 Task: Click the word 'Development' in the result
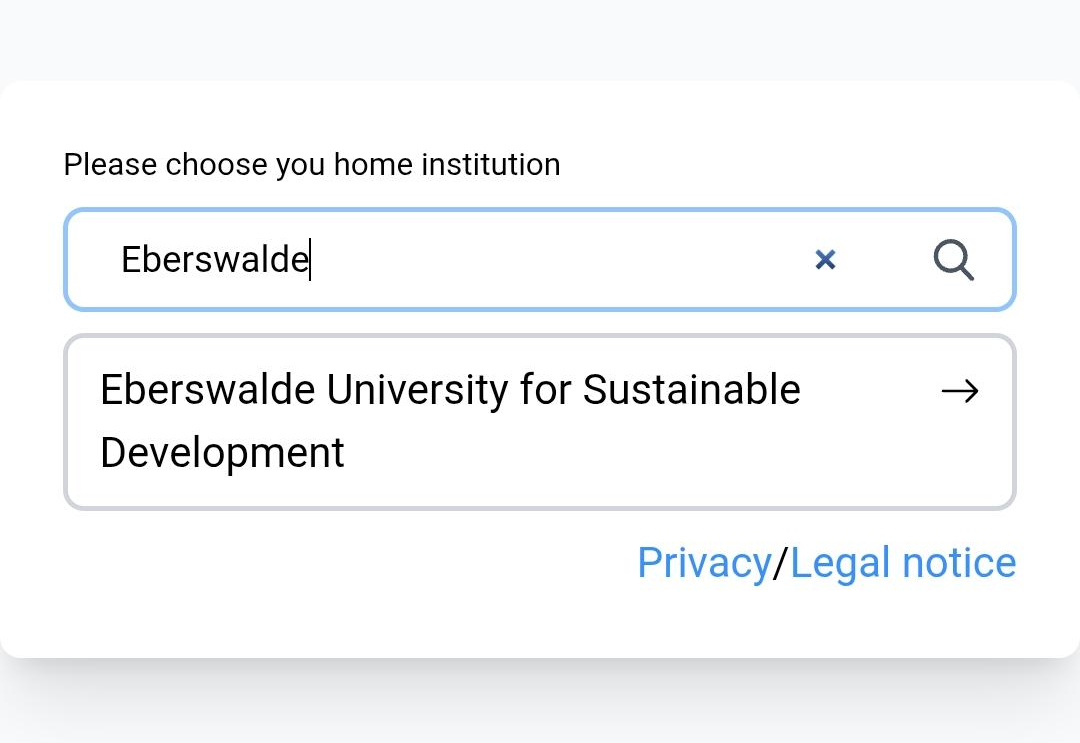point(222,453)
